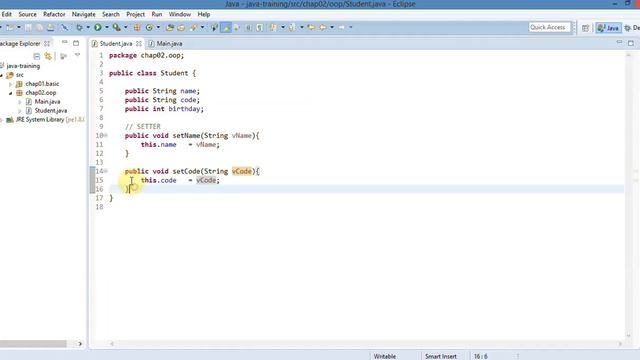Viewport: 640px width, 360px height.
Task: Open the Window menu
Action: coord(180,14)
